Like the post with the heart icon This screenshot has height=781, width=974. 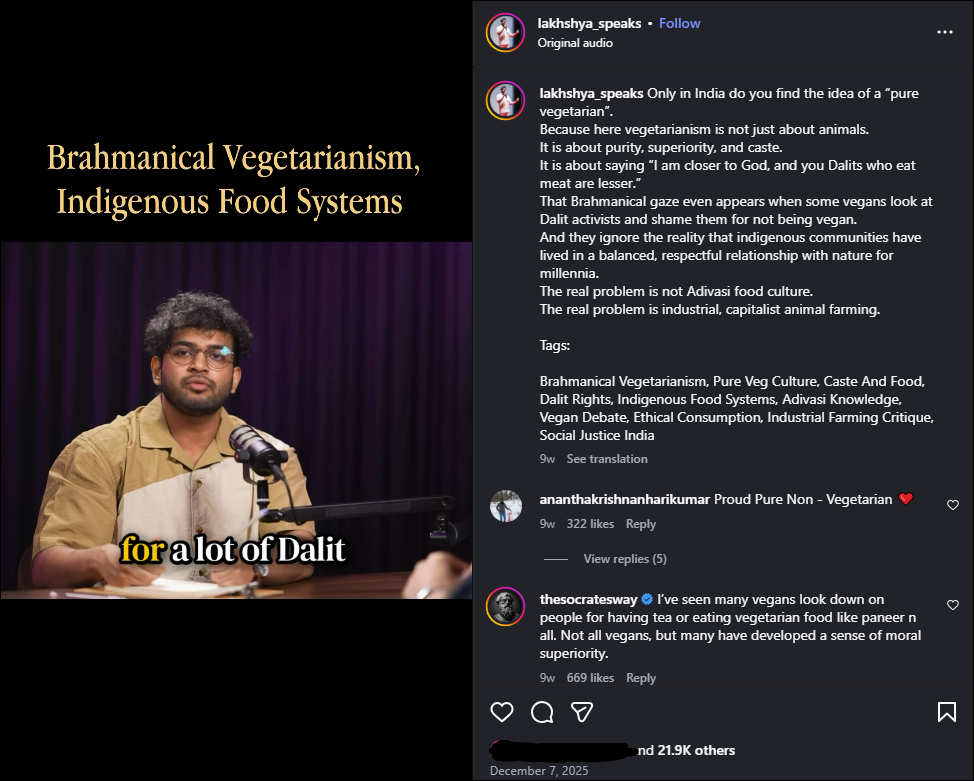point(502,712)
